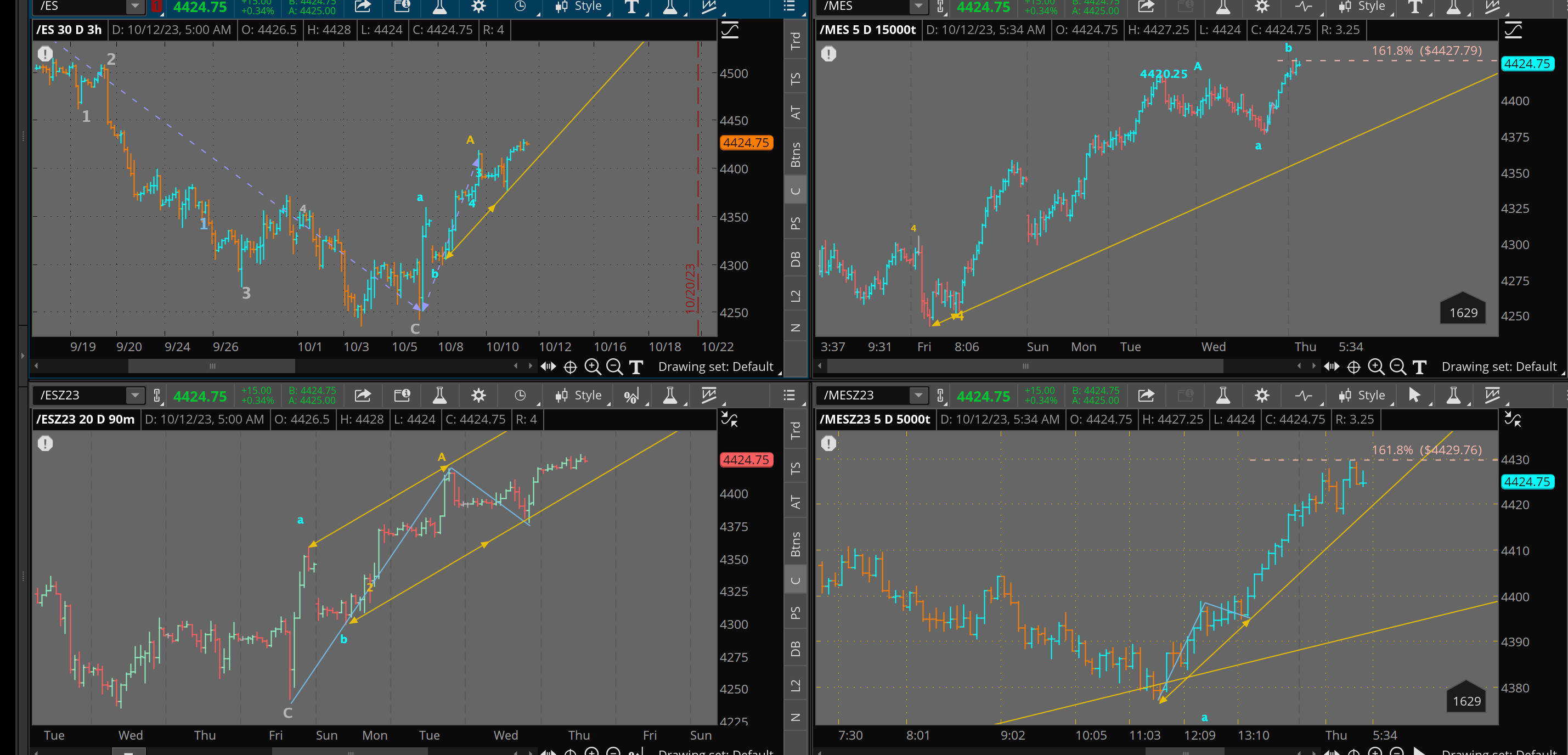Open Style menu in /ESZ23 chart

click(x=578, y=396)
